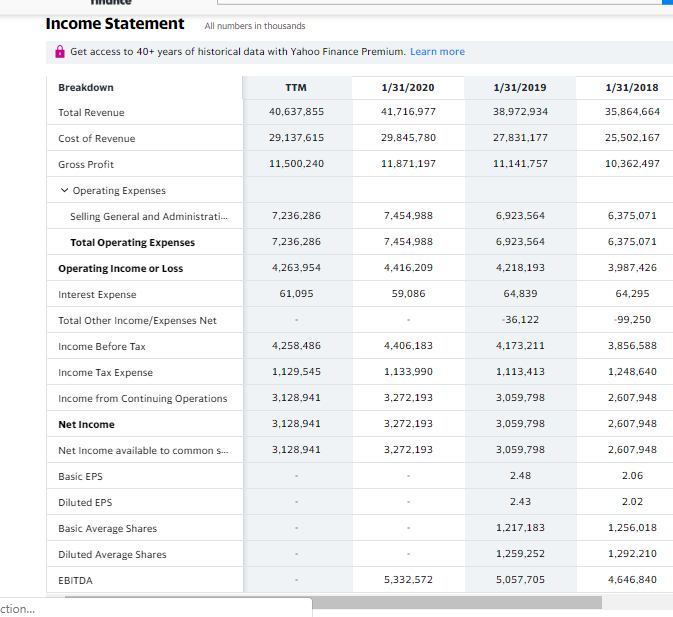673x617 pixels.
Task: Click 2018 Basic Average Shares 1,256,018
Action: coord(632,527)
